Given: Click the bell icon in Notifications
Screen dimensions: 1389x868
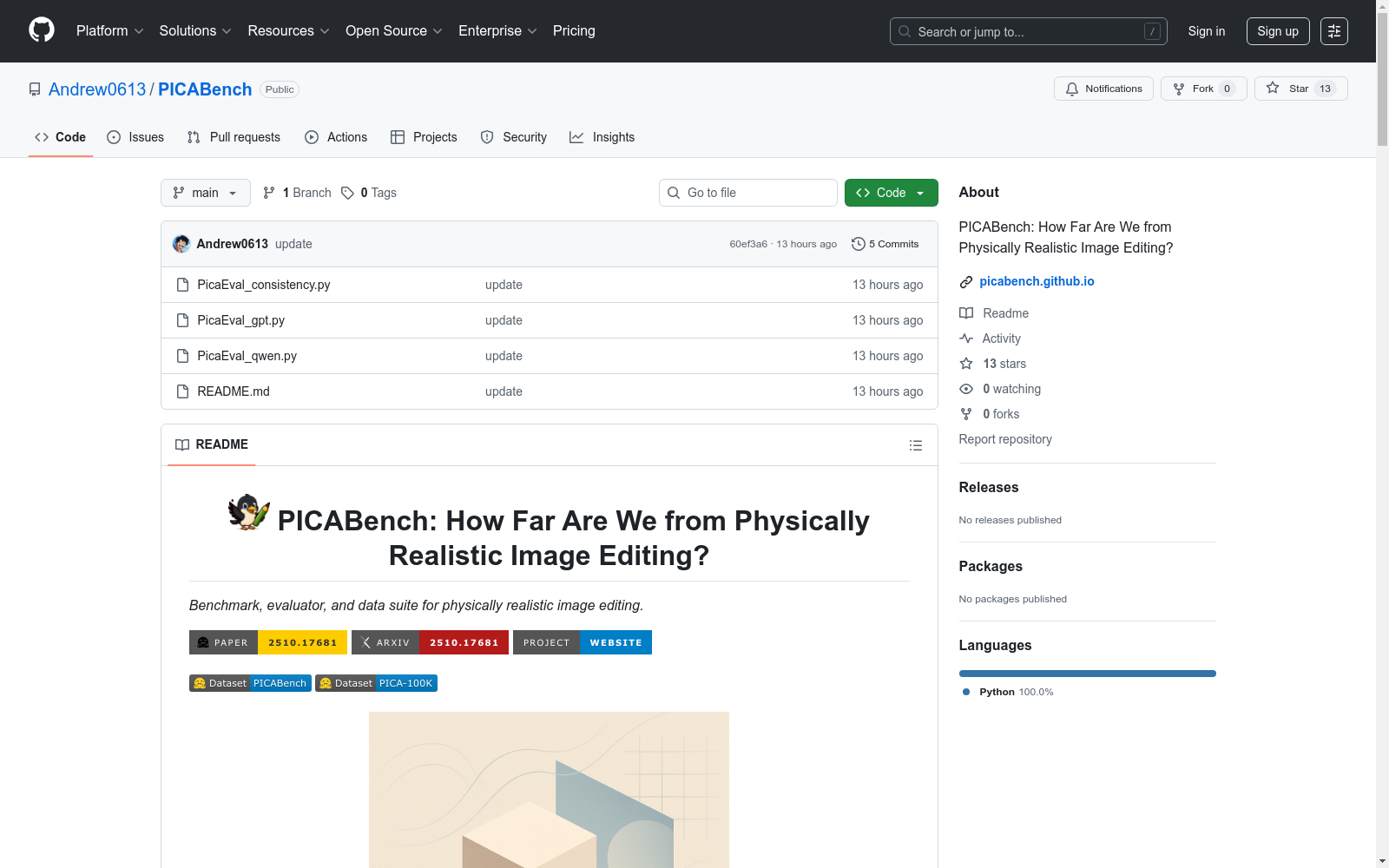Looking at the screenshot, I should click(1072, 89).
